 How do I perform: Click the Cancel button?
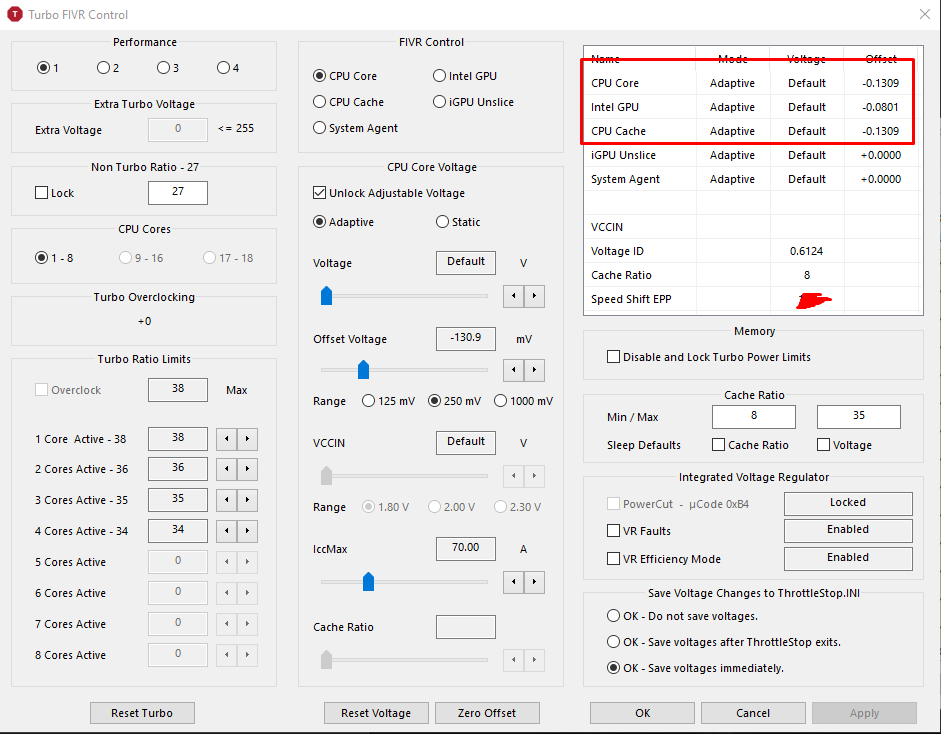(x=753, y=713)
